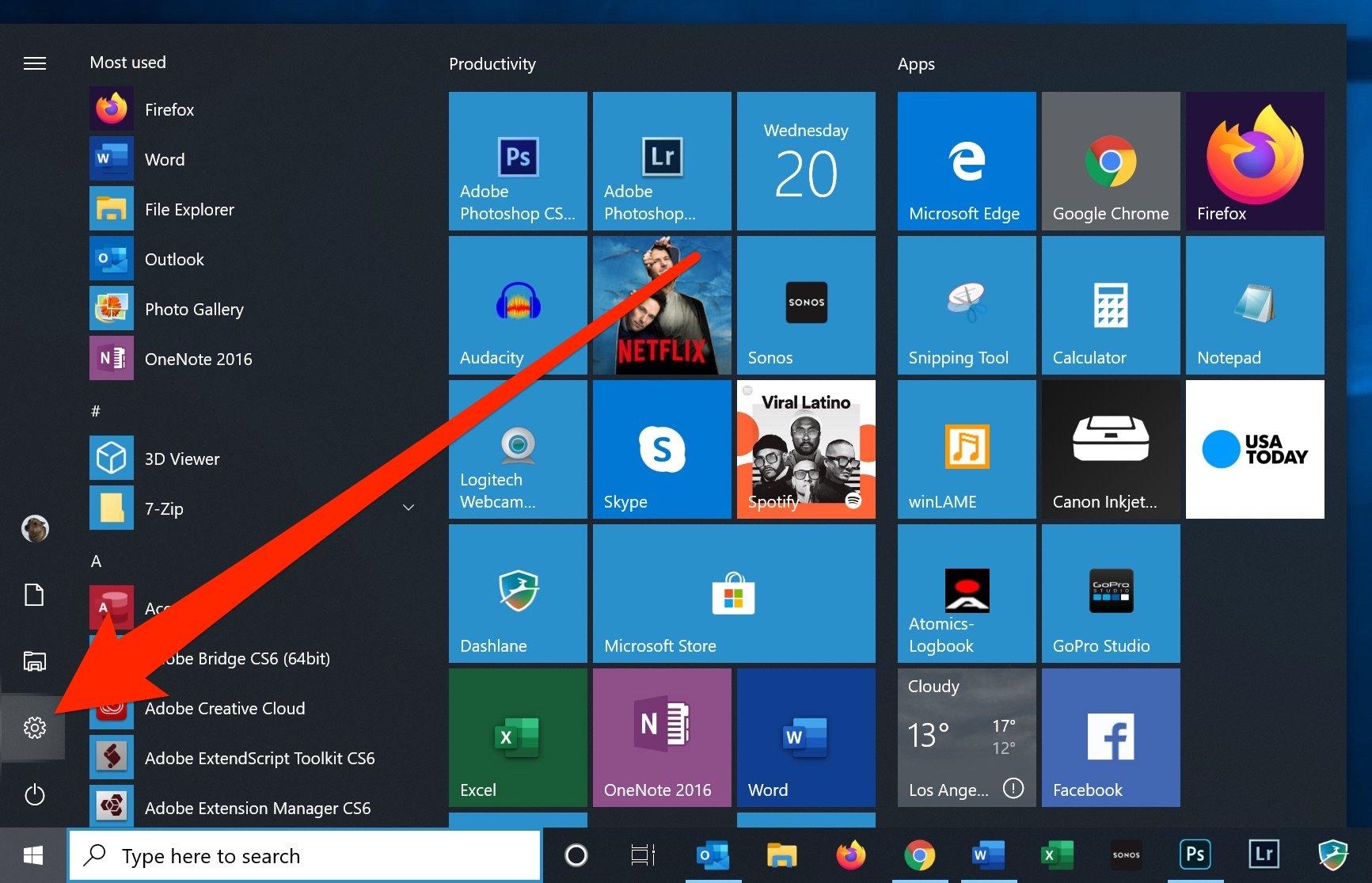Click the Windows Start button
This screenshot has width=1372, height=883.
32,855
